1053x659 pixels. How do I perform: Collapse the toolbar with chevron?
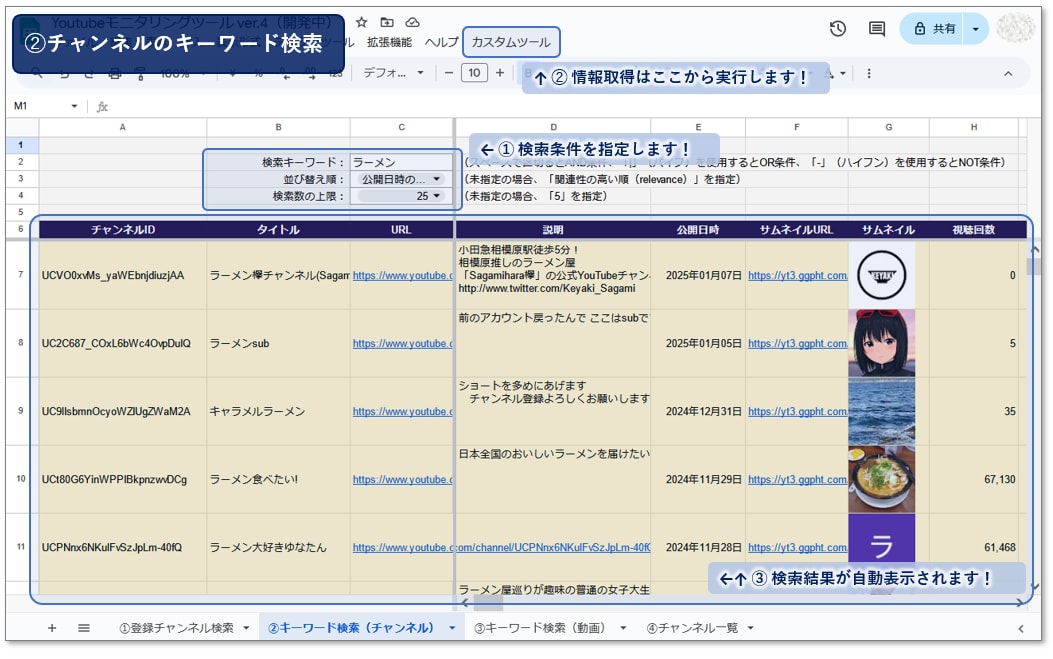[1008, 74]
